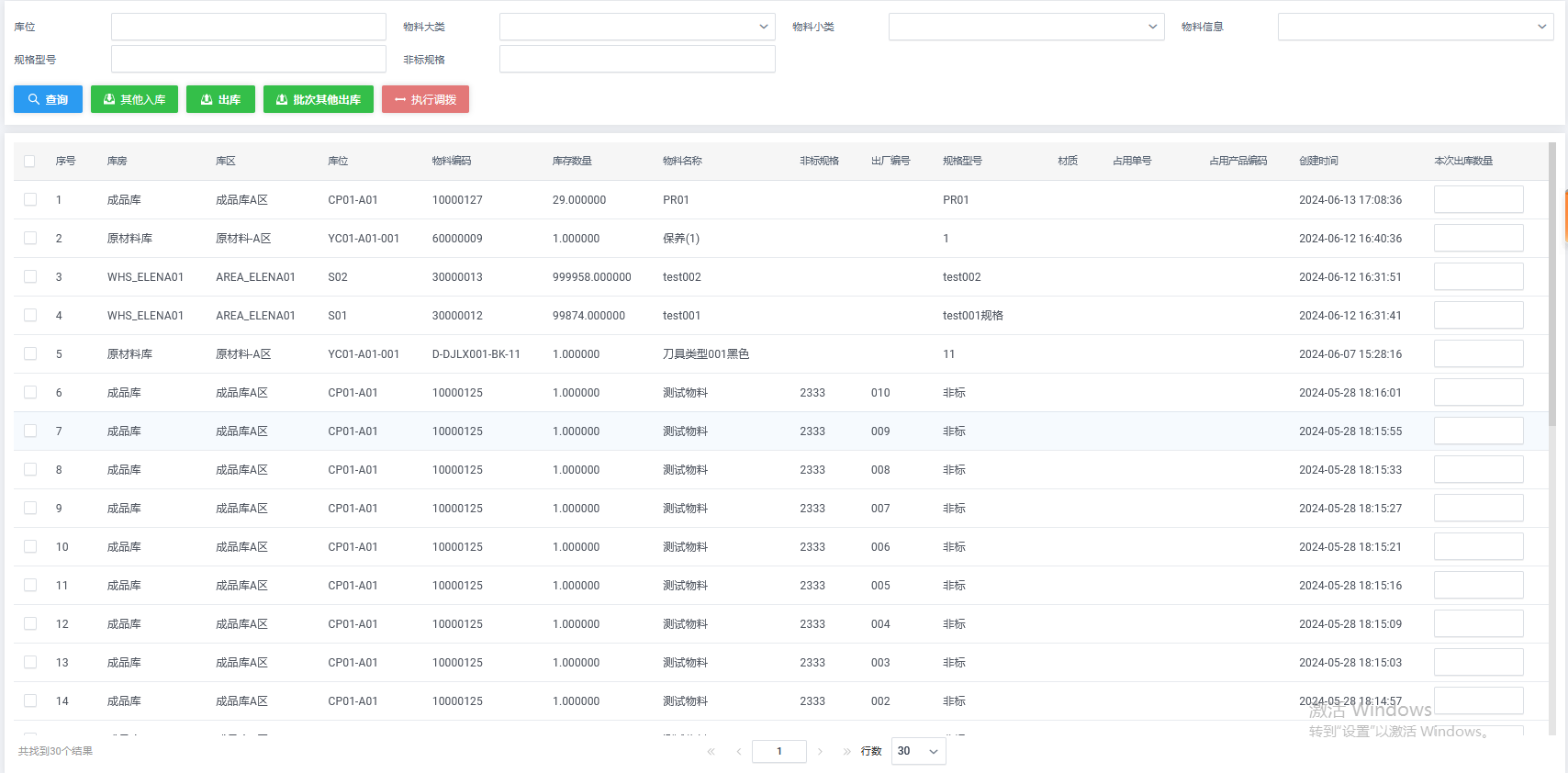This screenshot has height=773, width=1568.
Task: Select timestamp 2024-06-13 17:08:36
Action: [1350, 199]
